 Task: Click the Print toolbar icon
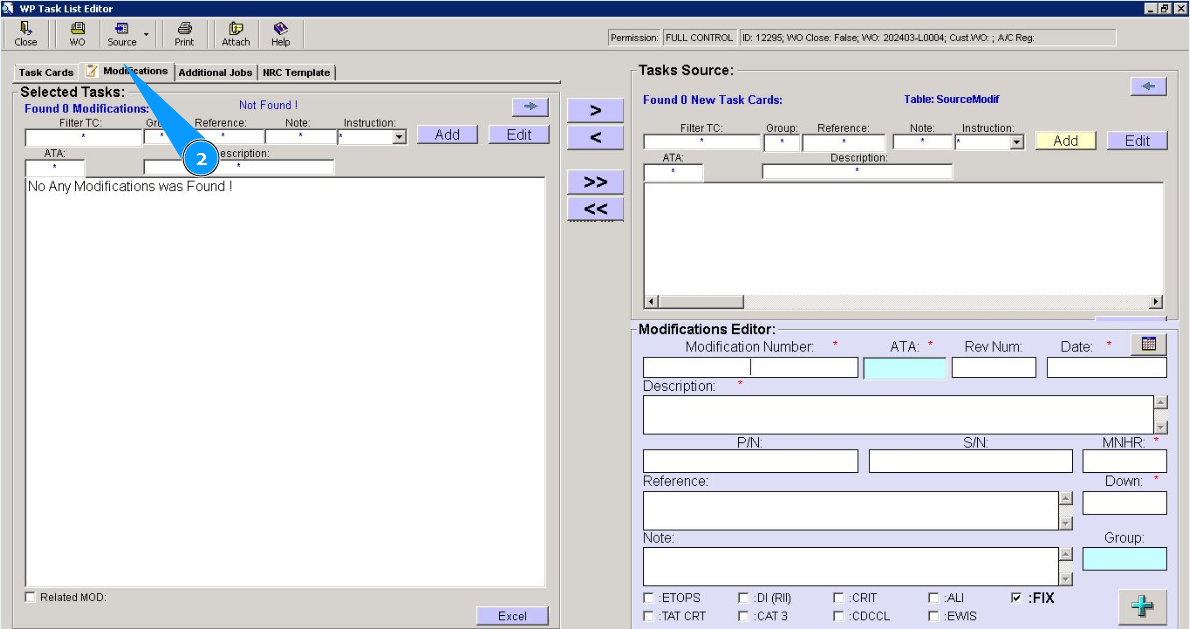pyautogui.click(x=184, y=34)
